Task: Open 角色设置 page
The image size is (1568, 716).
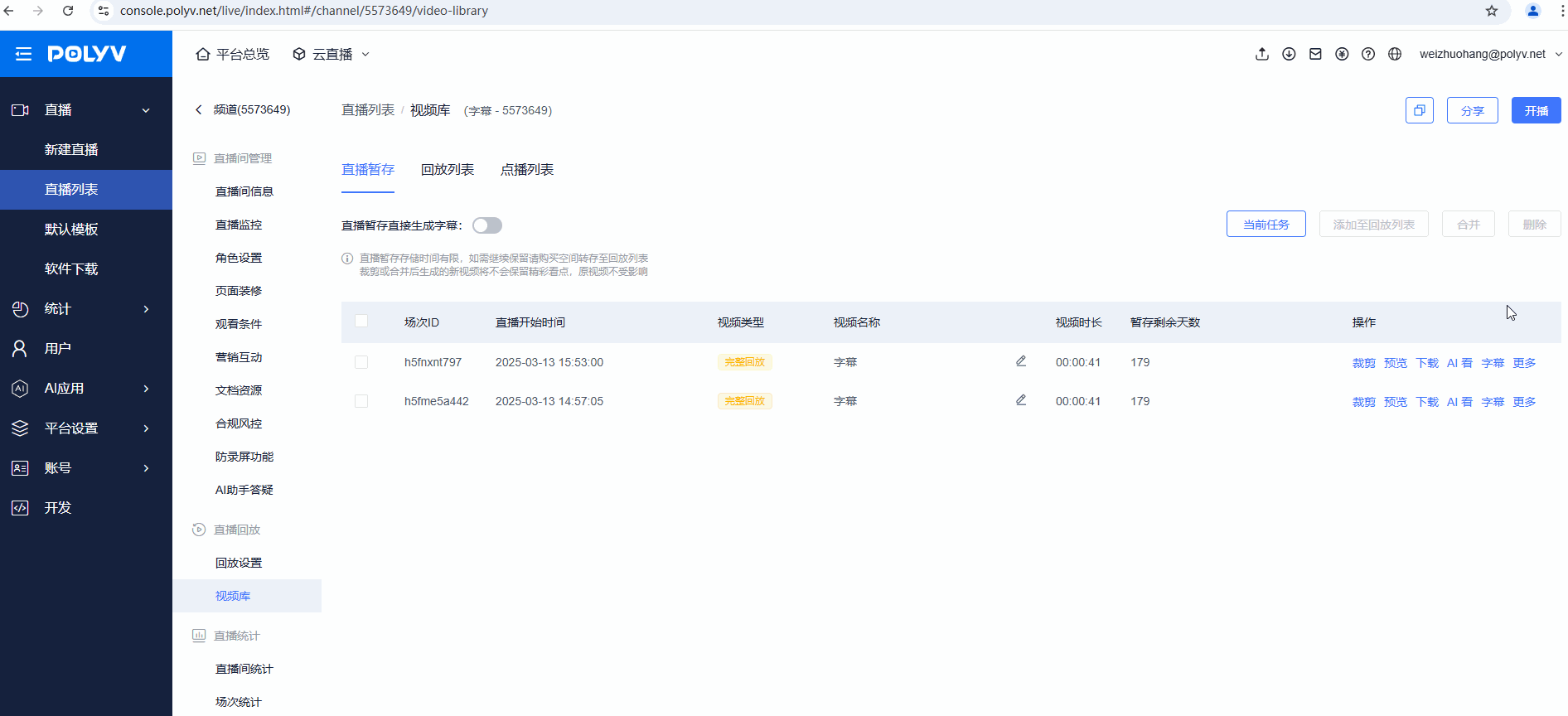Action: tap(239, 258)
